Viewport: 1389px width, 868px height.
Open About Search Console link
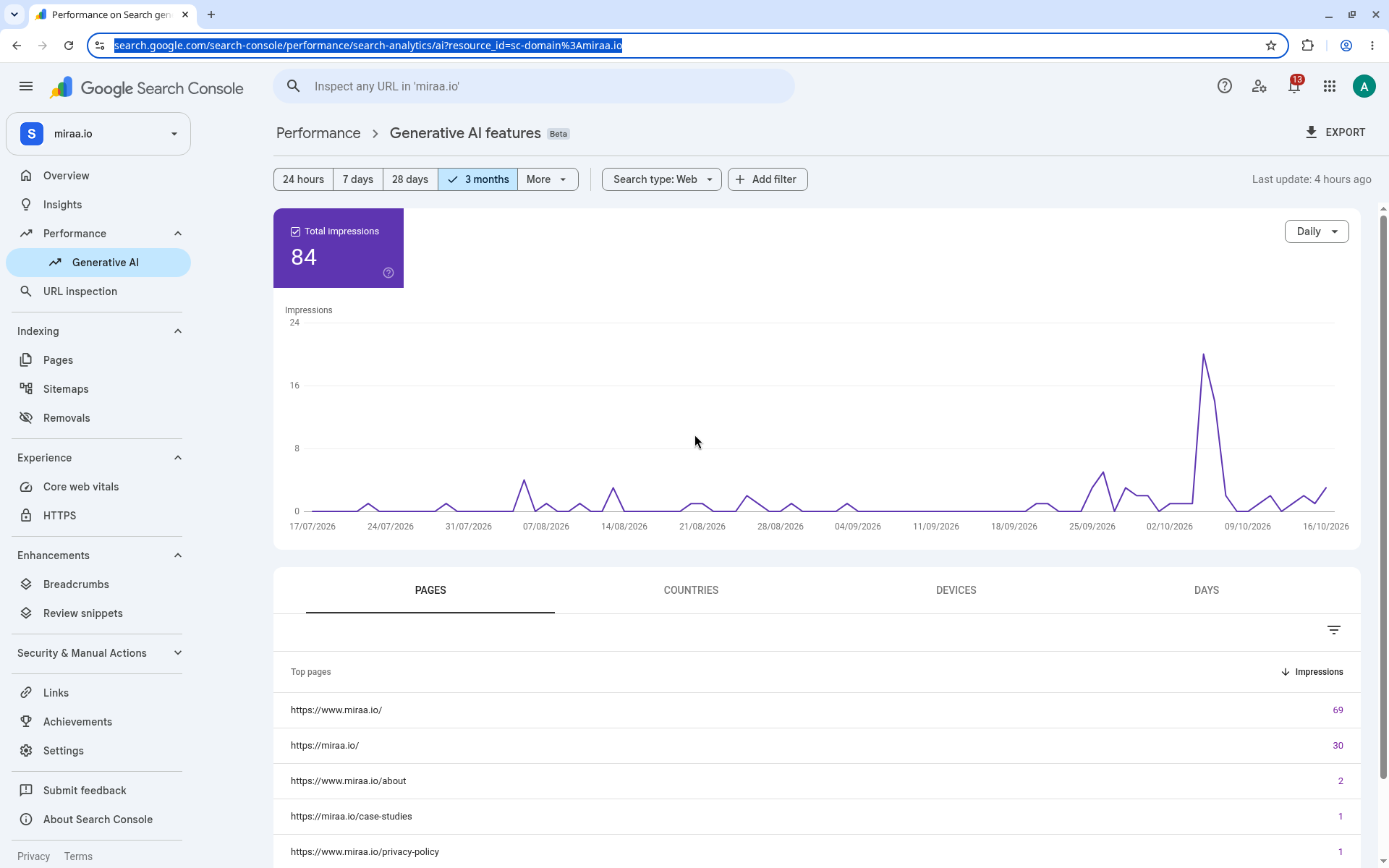pos(98,820)
